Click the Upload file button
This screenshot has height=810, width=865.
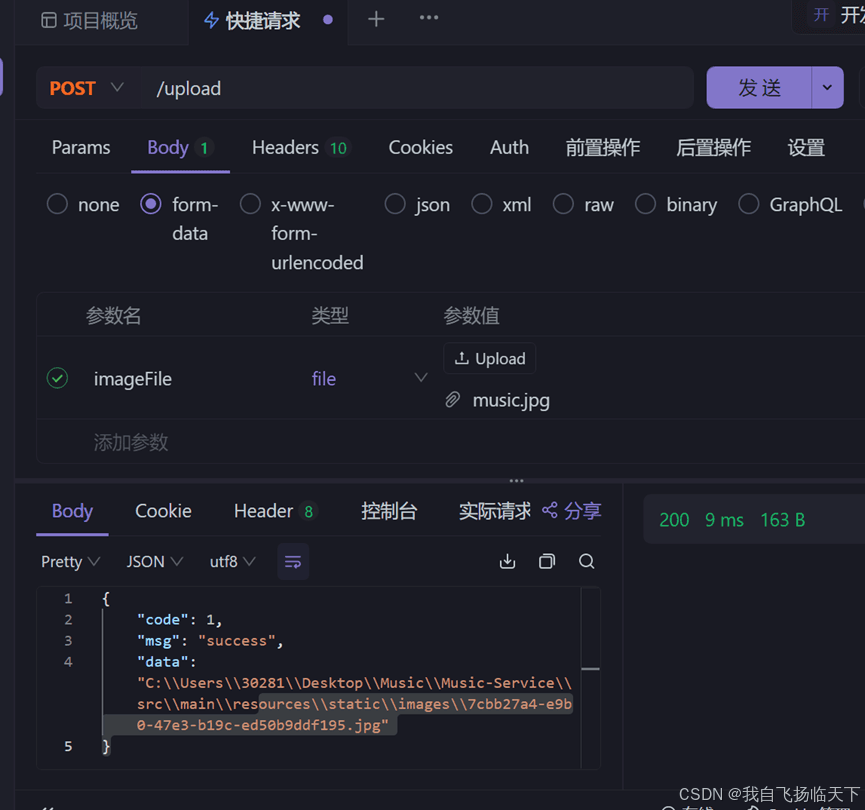[490, 358]
